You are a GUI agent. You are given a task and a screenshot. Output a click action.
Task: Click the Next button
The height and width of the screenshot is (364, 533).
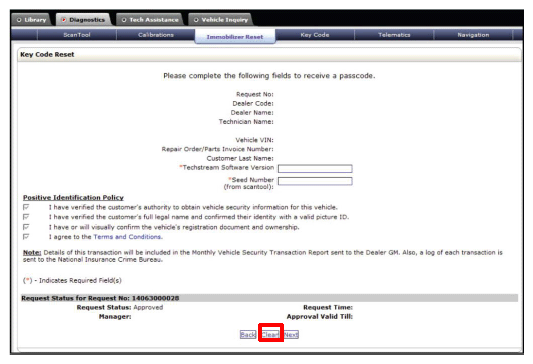(x=291, y=335)
